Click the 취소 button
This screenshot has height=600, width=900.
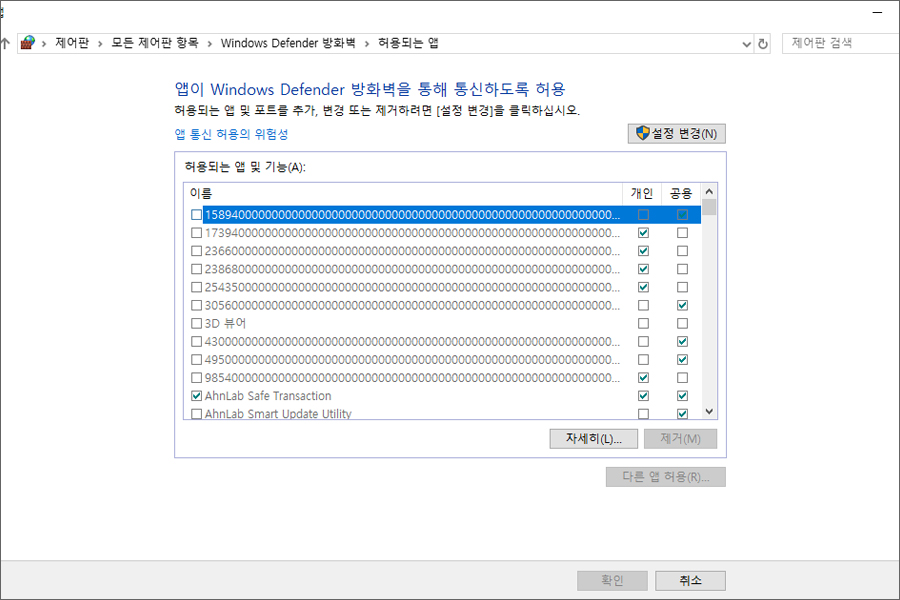click(690, 580)
